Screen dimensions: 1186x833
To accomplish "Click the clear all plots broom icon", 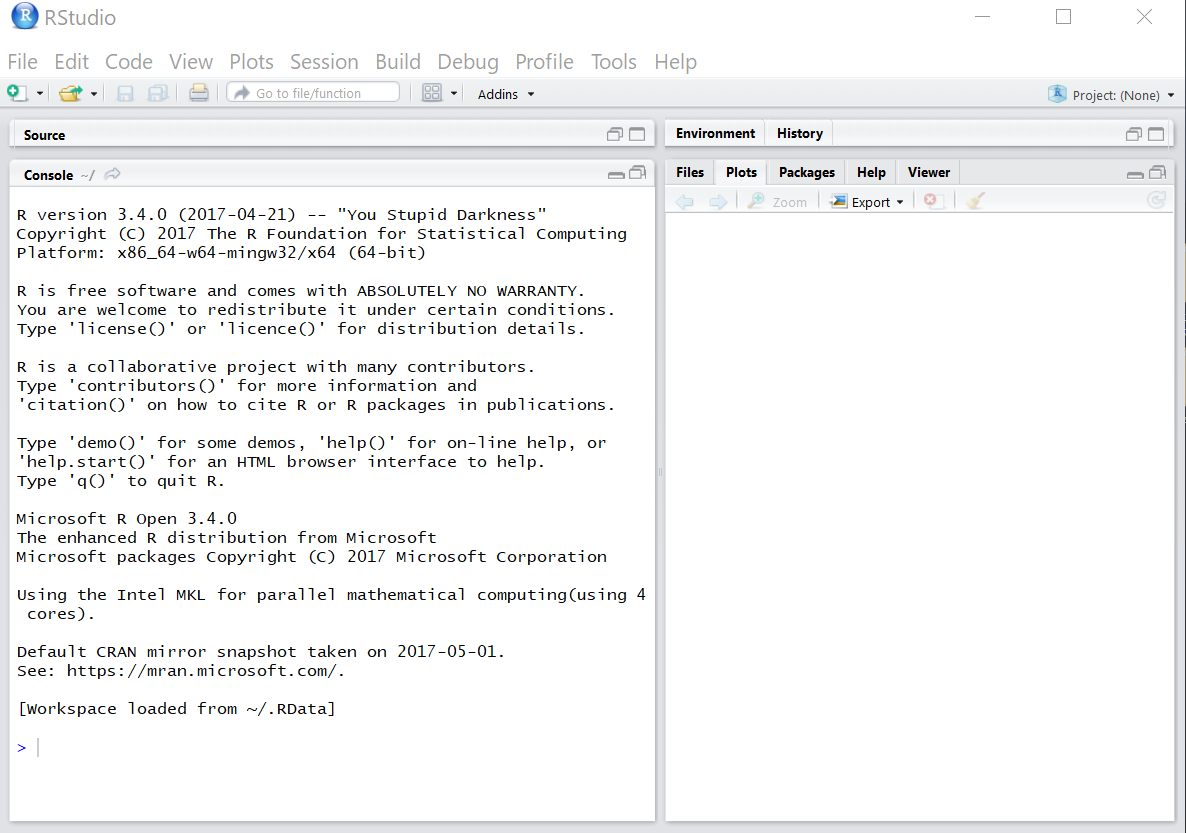I will point(976,201).
